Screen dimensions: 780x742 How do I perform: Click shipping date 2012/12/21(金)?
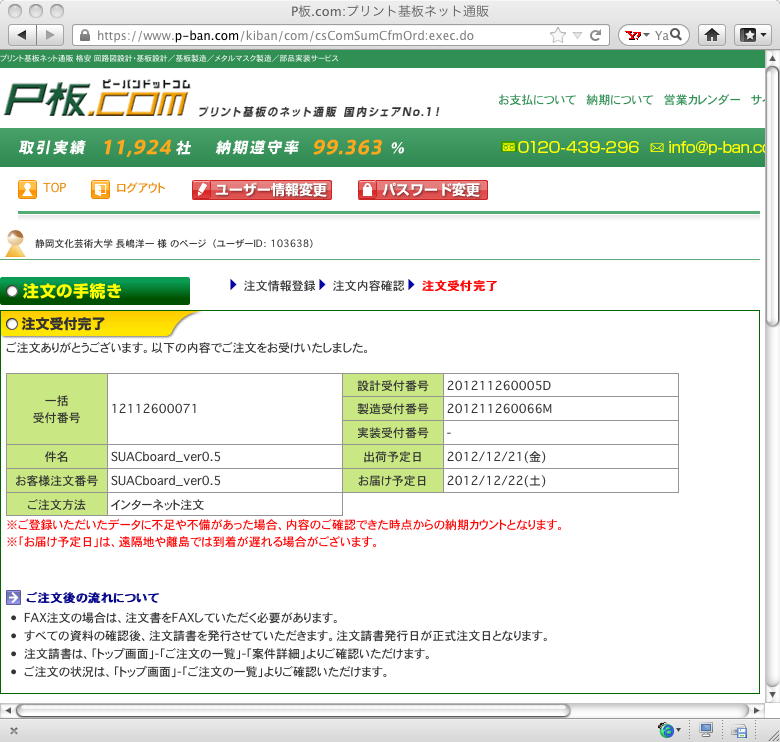coord(496,457)
